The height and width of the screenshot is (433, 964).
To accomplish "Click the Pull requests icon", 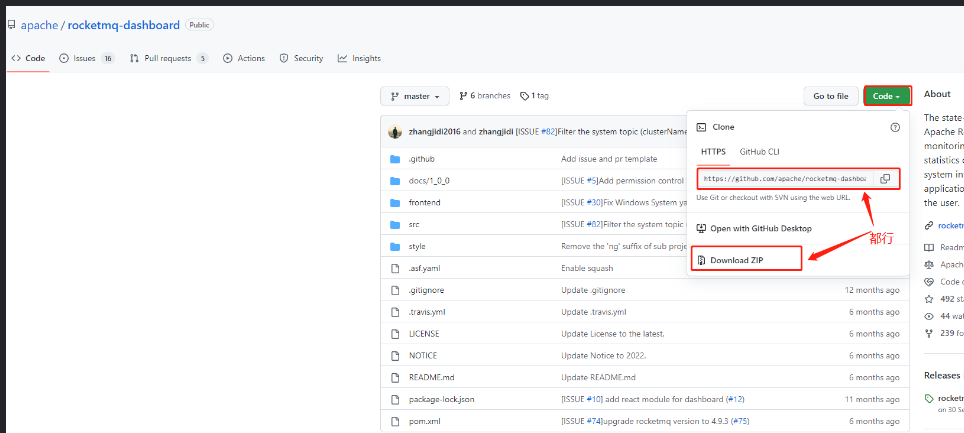I will [x=134, y=58].
